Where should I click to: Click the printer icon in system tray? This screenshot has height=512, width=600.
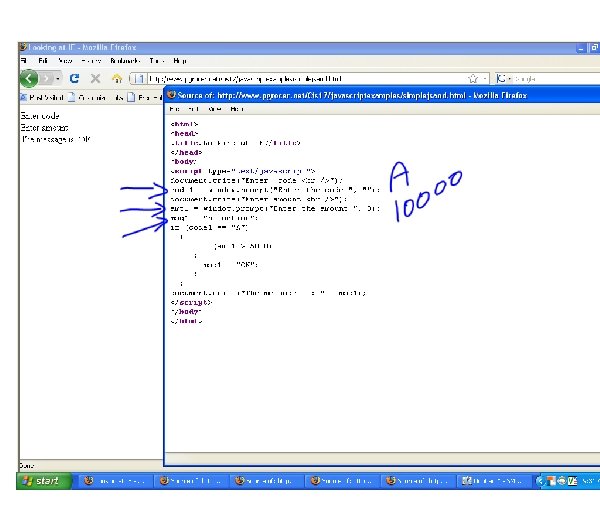coord(562,481)
